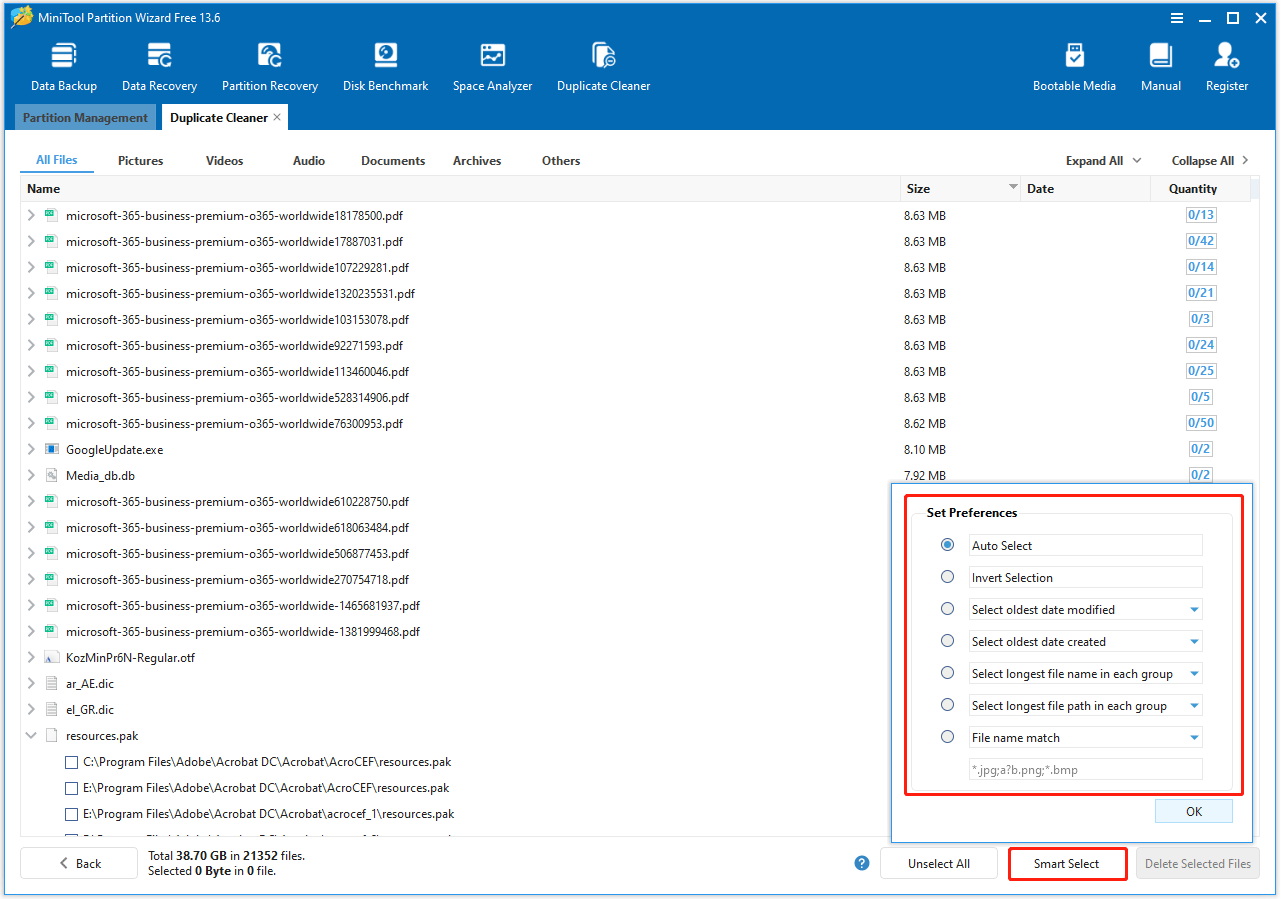Expand the GoogleUpdate.exe group
1281x899 pixels.
[x=30, y=449]
